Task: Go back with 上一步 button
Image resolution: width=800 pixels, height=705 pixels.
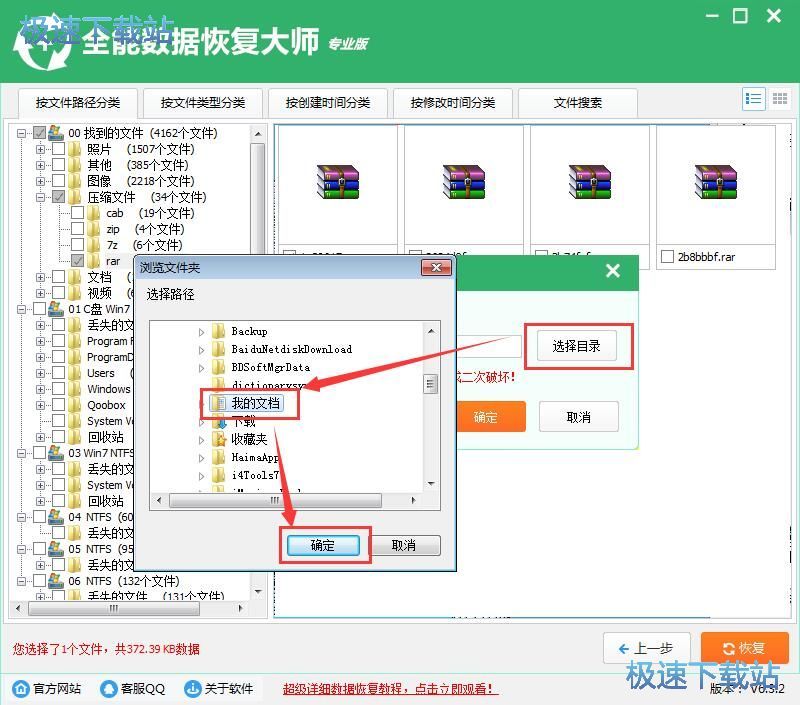Action: tap(646, 648)
